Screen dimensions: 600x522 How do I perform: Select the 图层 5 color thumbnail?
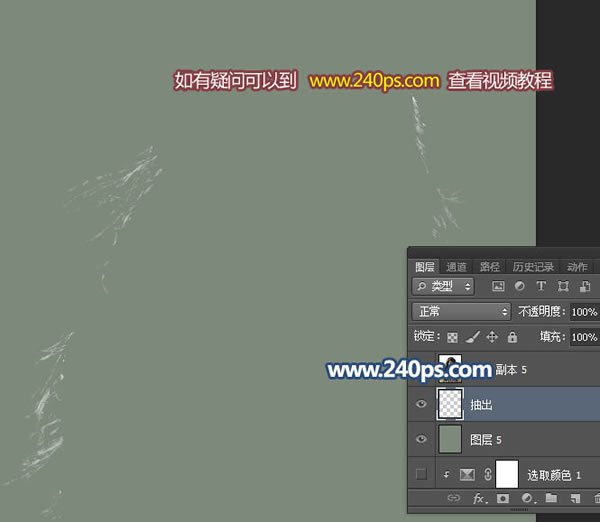point(450,439)
